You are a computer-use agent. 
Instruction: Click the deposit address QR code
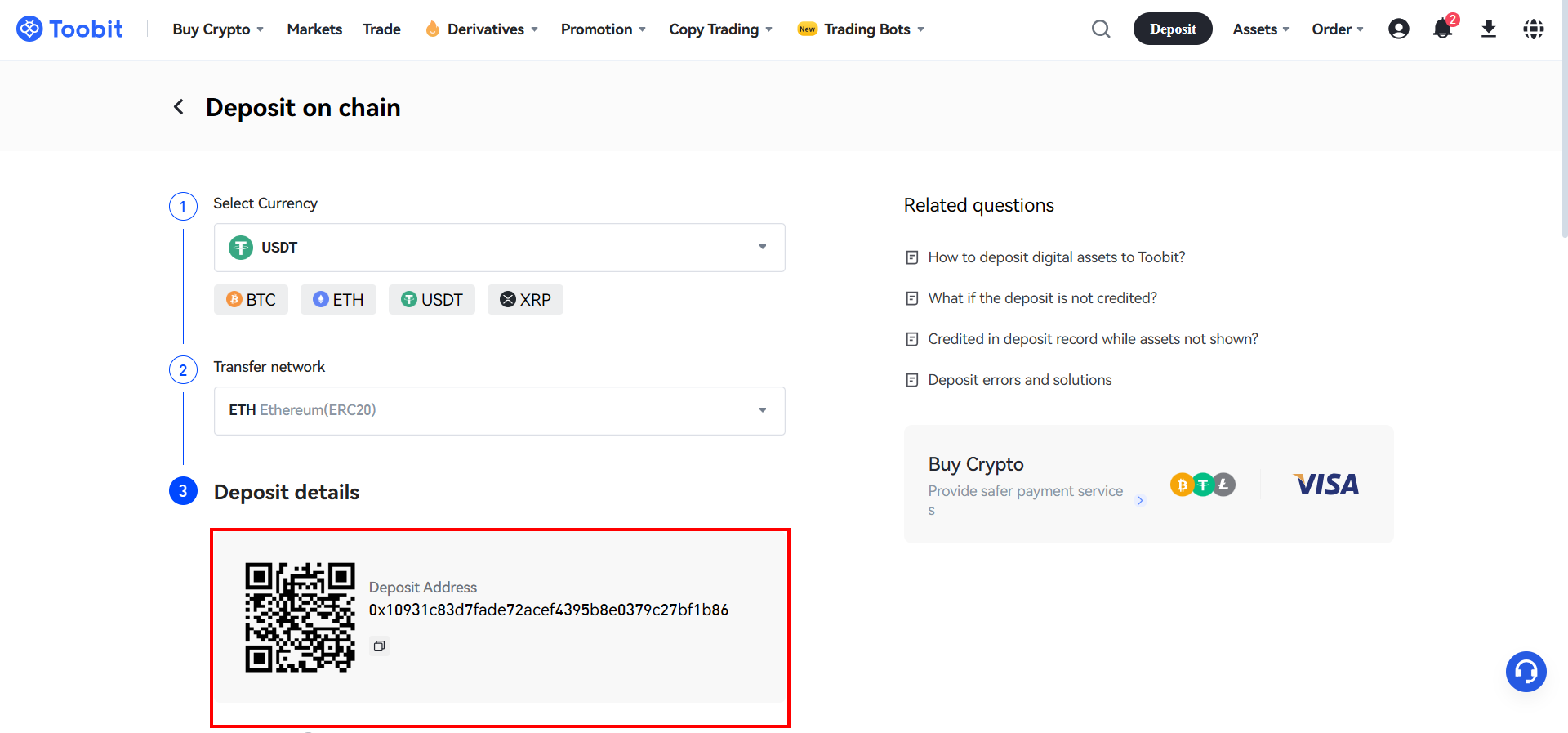pos(300,617)
